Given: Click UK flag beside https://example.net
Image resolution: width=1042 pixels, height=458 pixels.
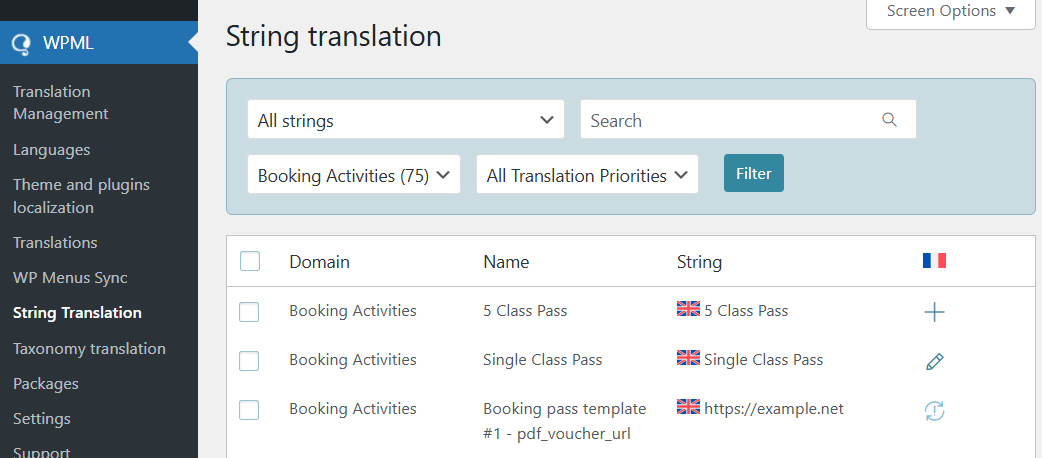Looking at the screenshot, I should [x=688, y=407].
